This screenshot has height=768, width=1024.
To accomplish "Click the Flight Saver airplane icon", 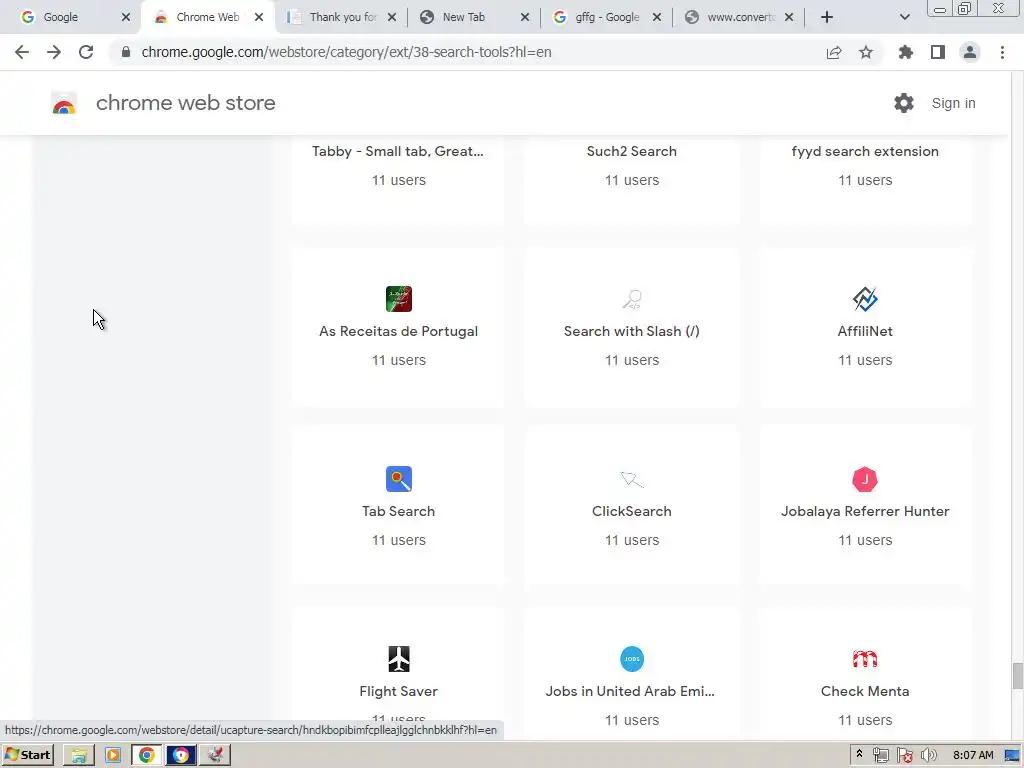I will [x=398, y=659].
